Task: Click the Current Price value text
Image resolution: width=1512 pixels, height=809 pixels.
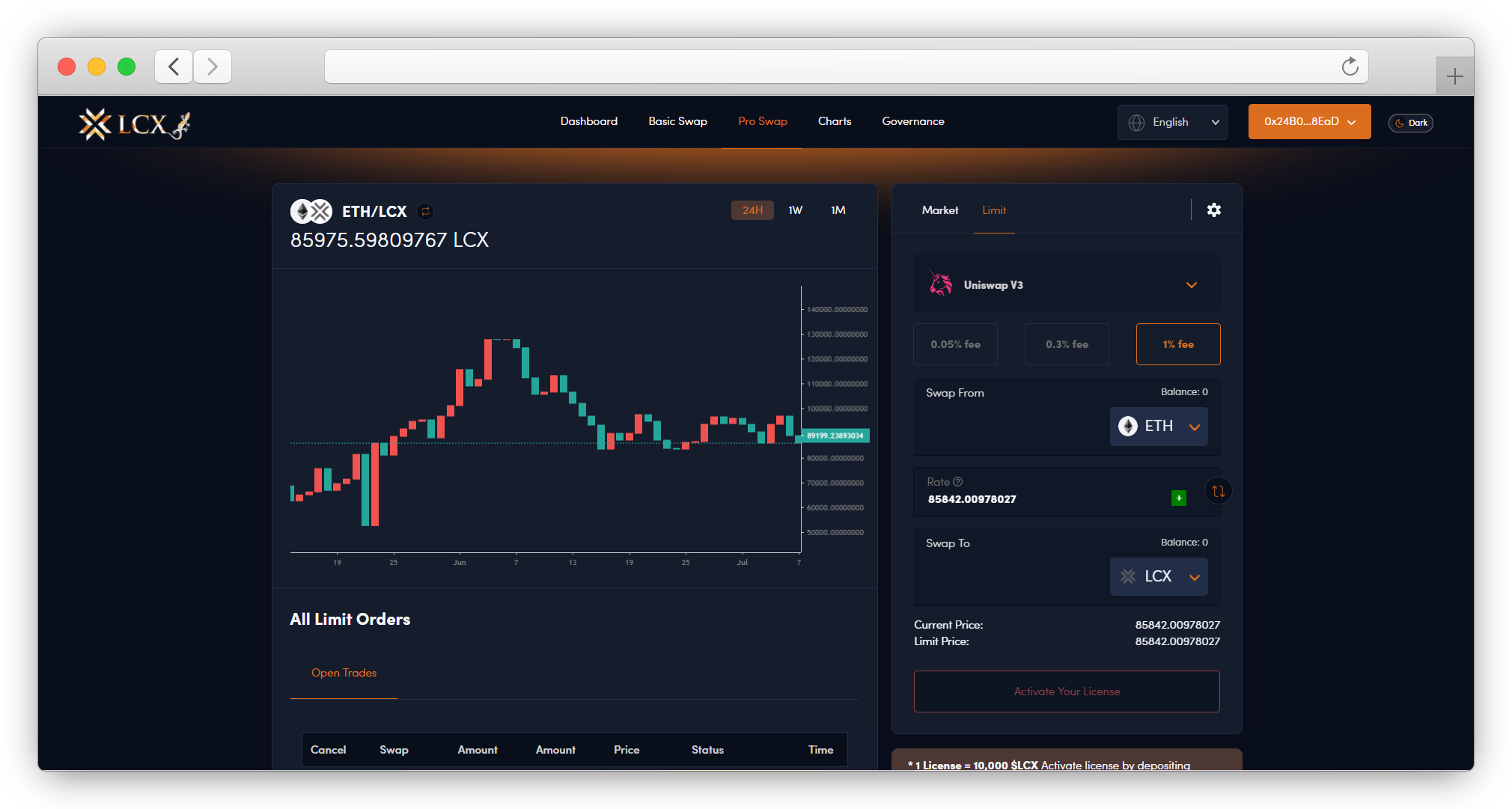Action: pyautogui.click(x=1177, y=625)
